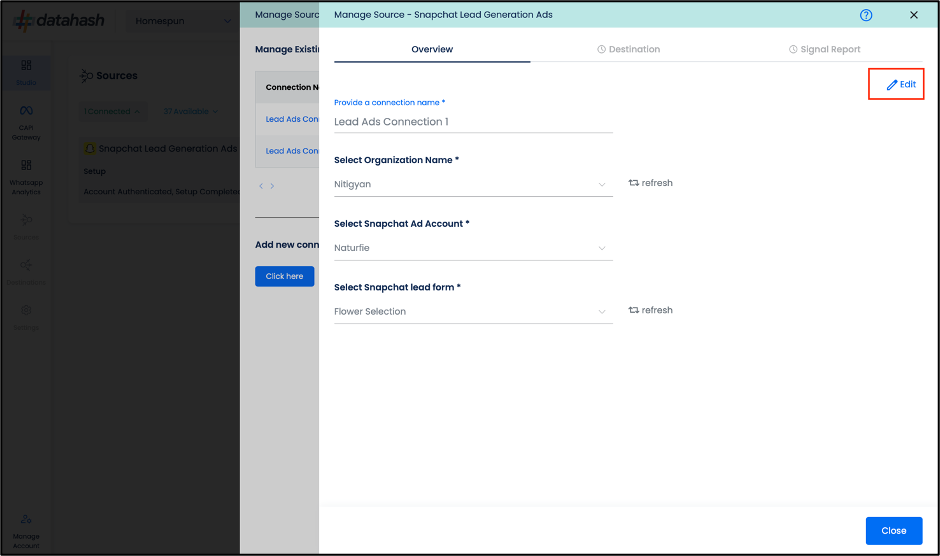Open the second Lead Ads Connection link
940x556 pixels.
click(292, 151)
